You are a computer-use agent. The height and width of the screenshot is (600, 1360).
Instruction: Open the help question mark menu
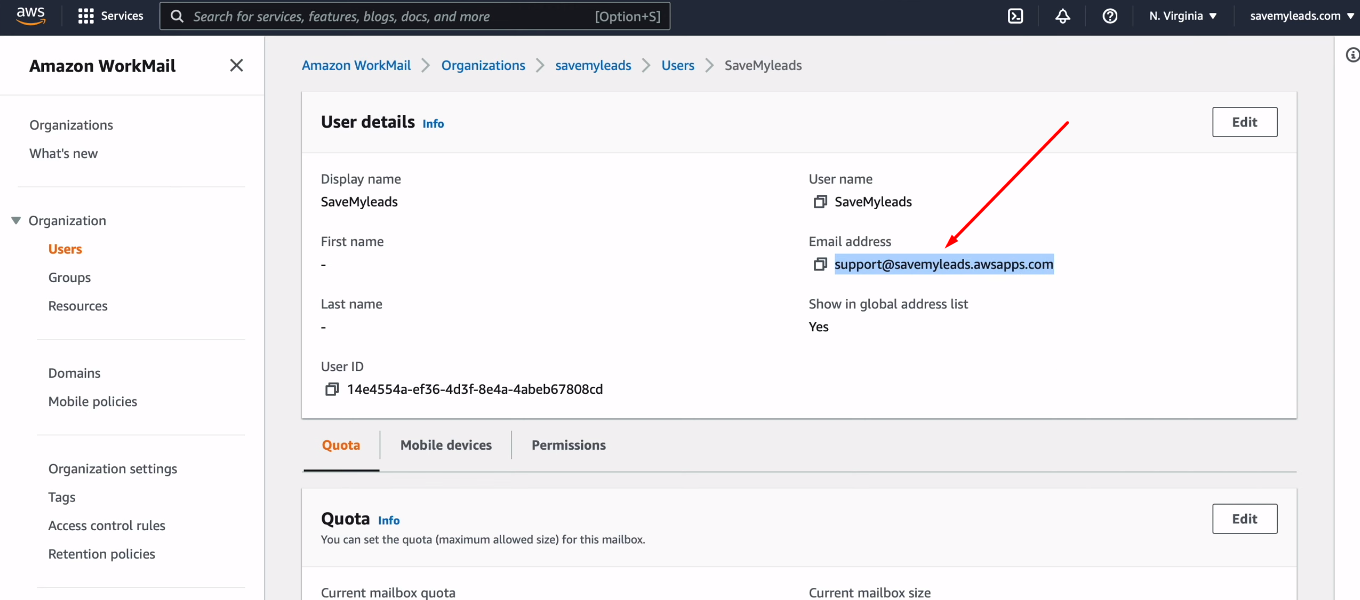point(1110,16)
